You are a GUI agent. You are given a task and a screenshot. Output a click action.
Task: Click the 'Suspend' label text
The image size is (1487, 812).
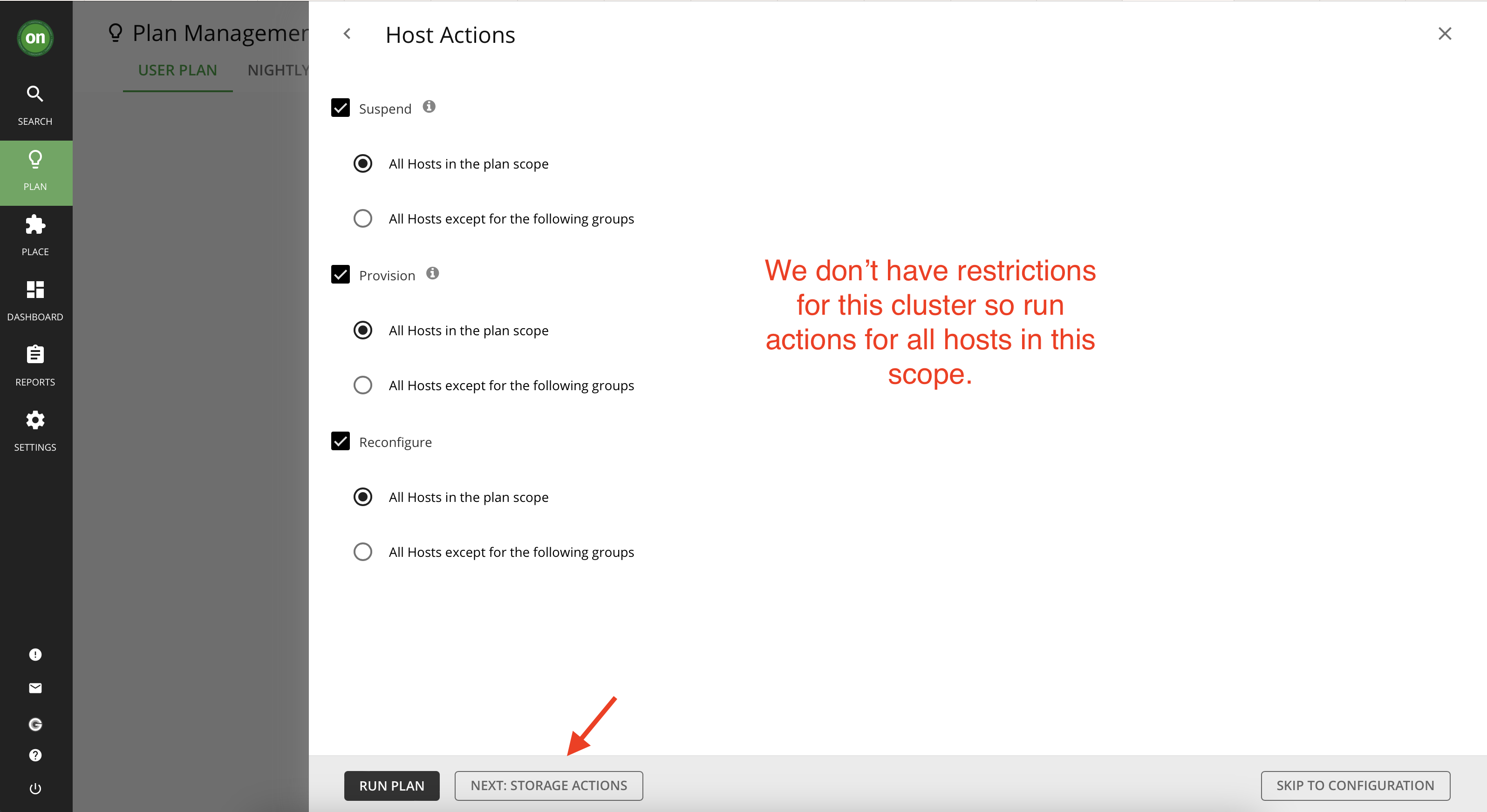coord(385,108)
